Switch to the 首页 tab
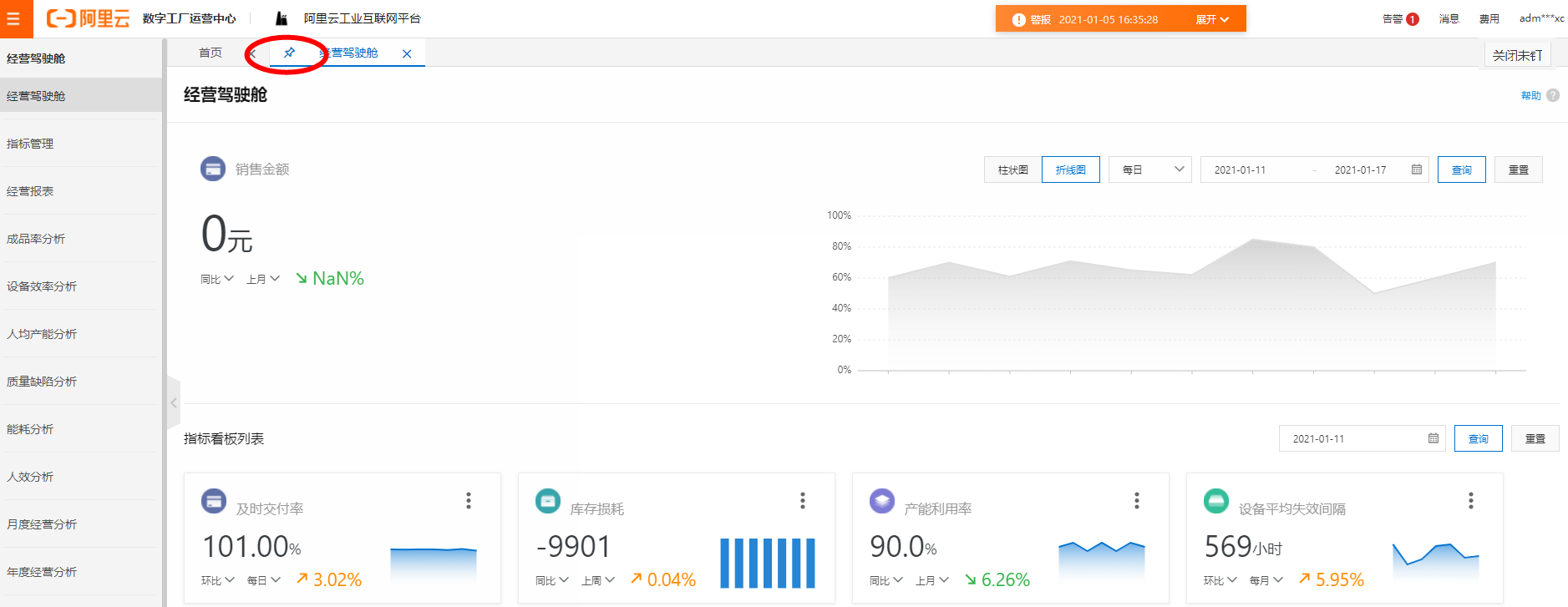Screen dimensions: 1568x607 pos(211,53)
